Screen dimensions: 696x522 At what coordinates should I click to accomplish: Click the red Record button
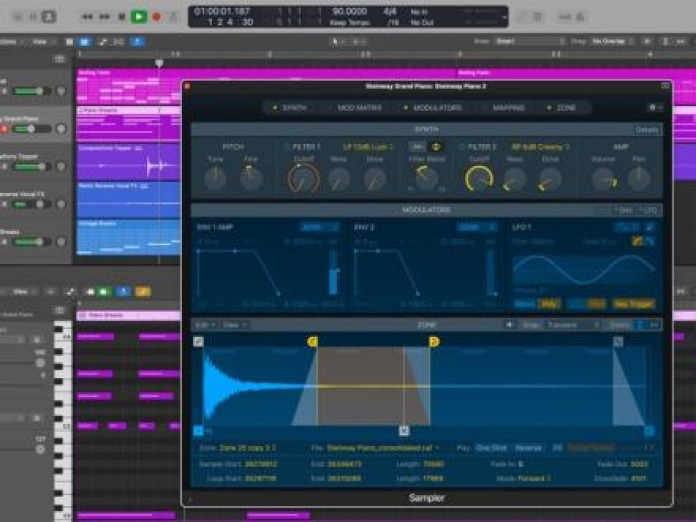[156, 17]
